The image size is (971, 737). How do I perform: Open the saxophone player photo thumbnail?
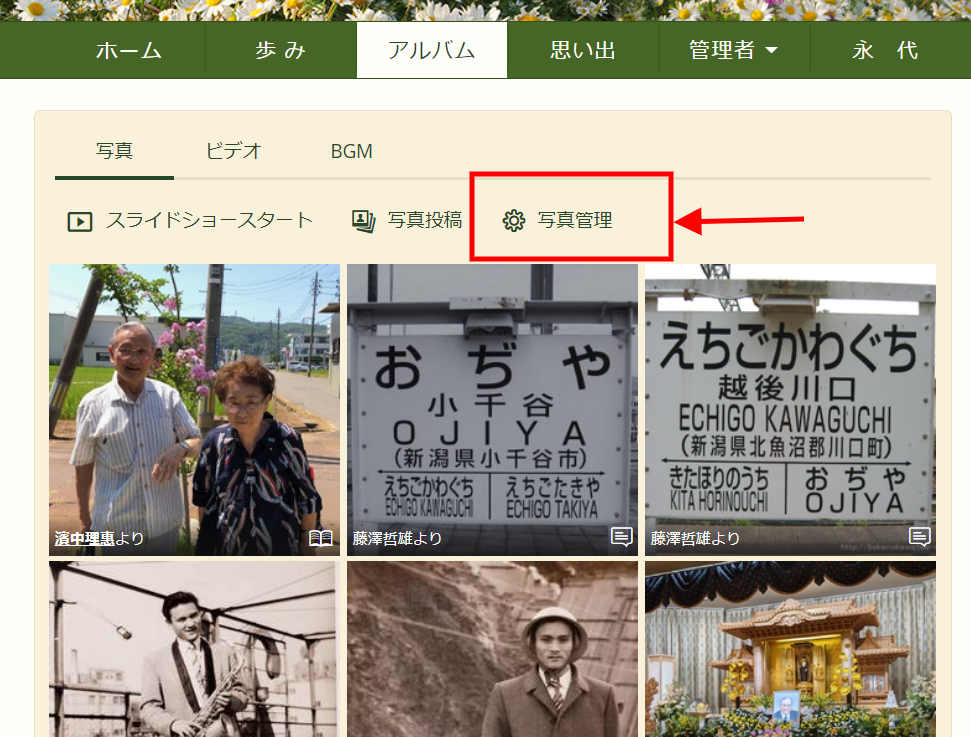pyautogui.click(x=192, y=650)
